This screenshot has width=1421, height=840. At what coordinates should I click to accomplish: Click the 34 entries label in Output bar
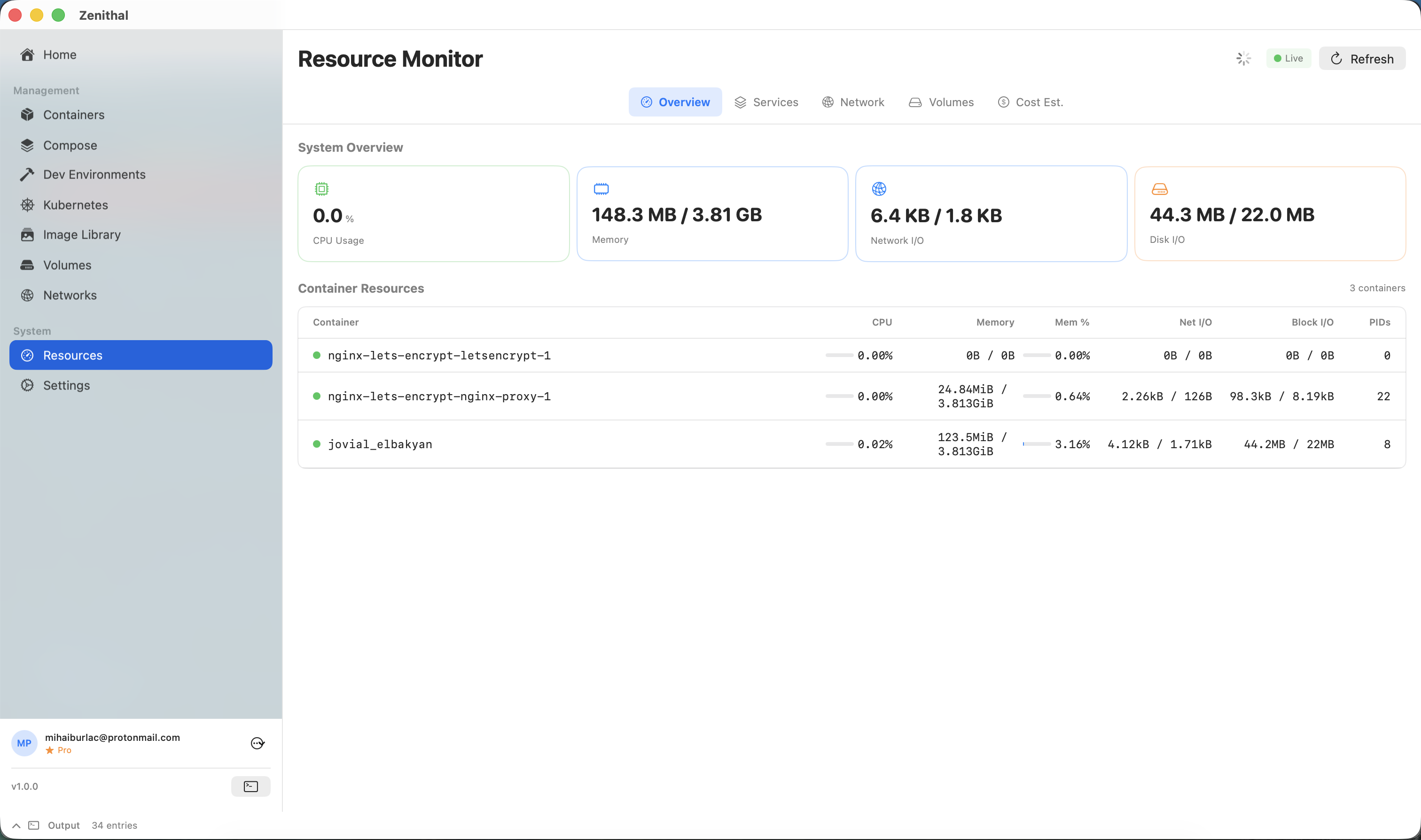point(114,825)
